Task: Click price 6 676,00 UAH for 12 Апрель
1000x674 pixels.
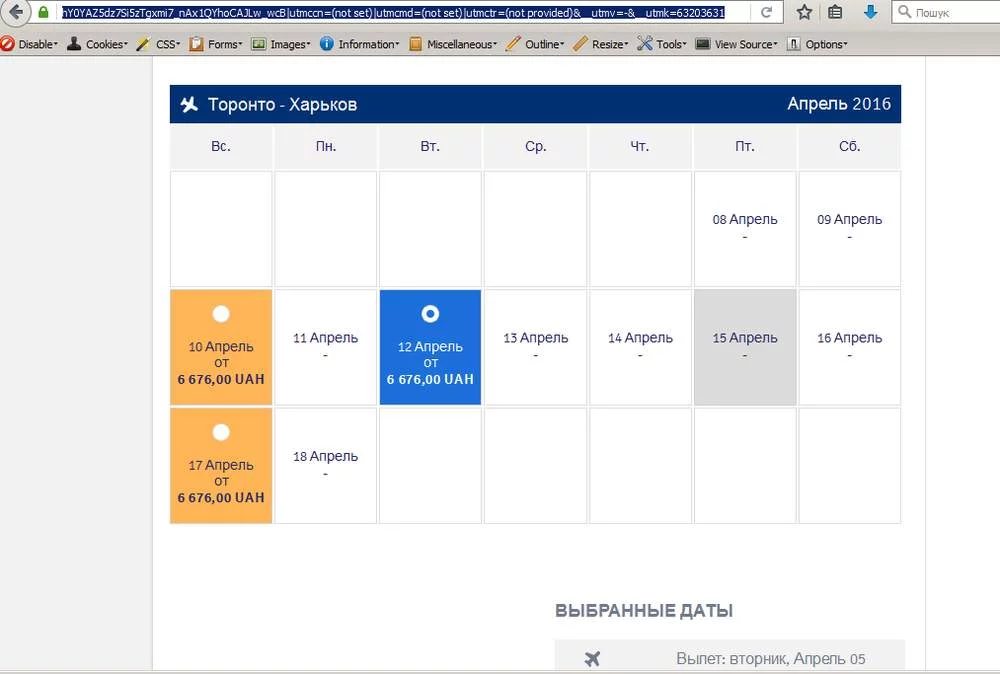Action: pyautogui.click(x=430, y=379)
